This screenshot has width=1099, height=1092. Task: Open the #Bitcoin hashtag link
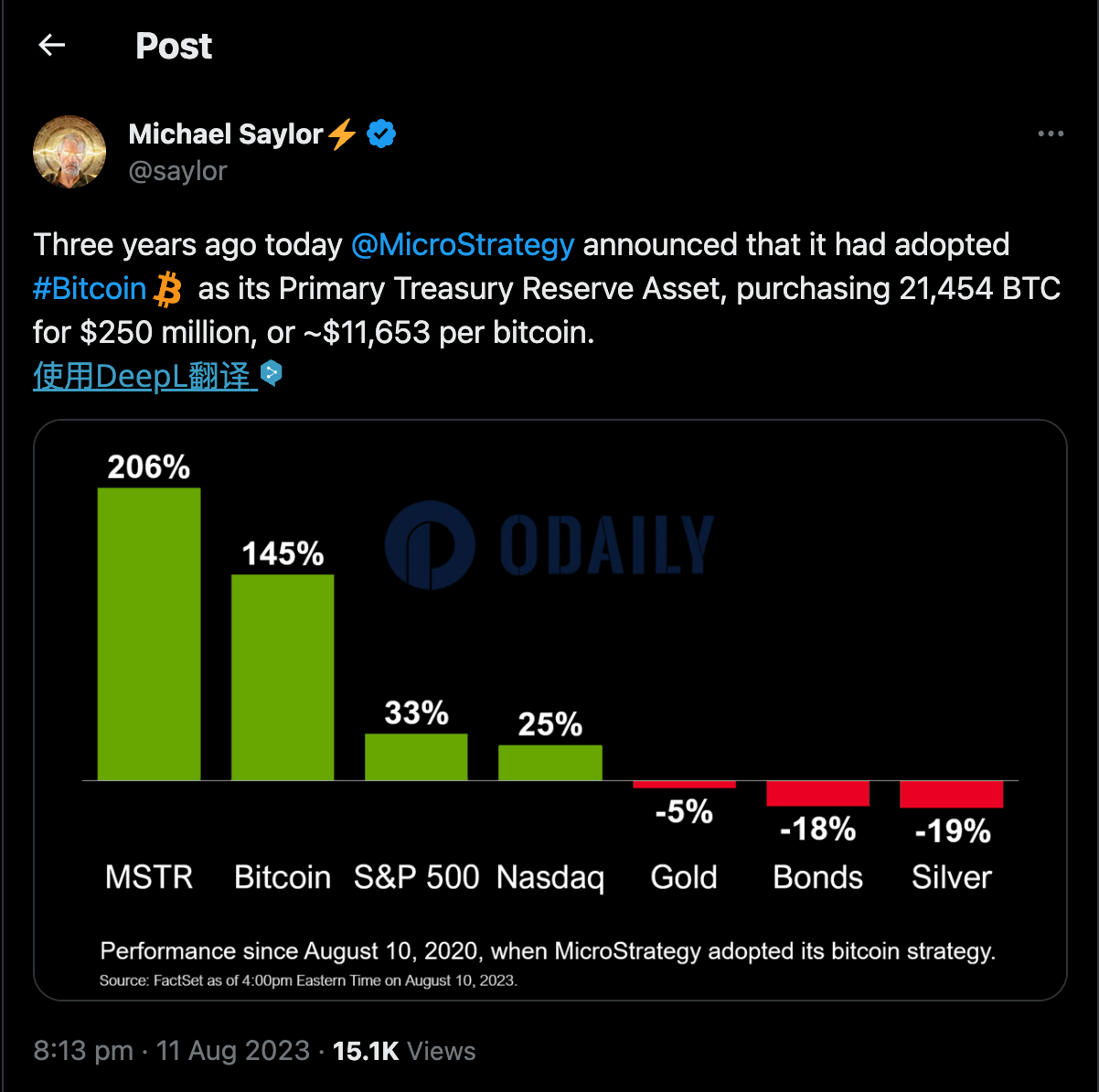(90, 289)
